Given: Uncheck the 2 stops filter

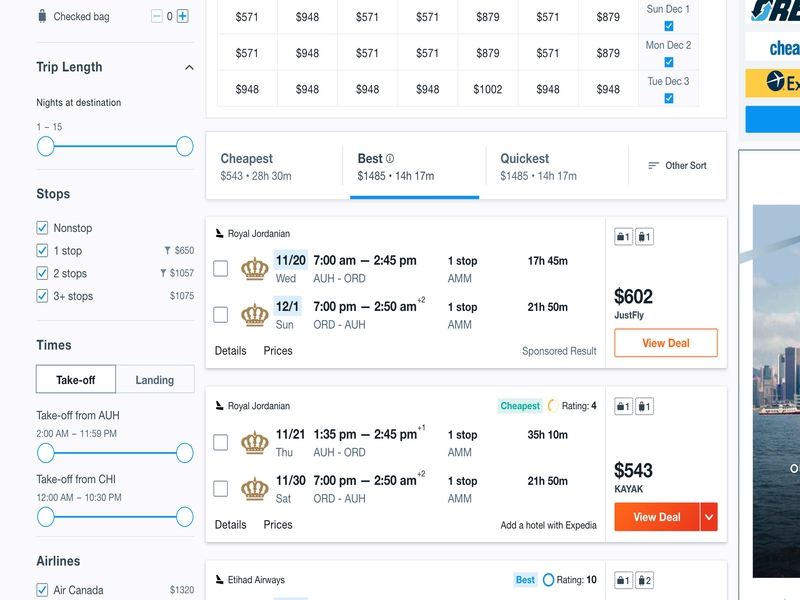Looking at the screenshot, I should tap(42, 273).
